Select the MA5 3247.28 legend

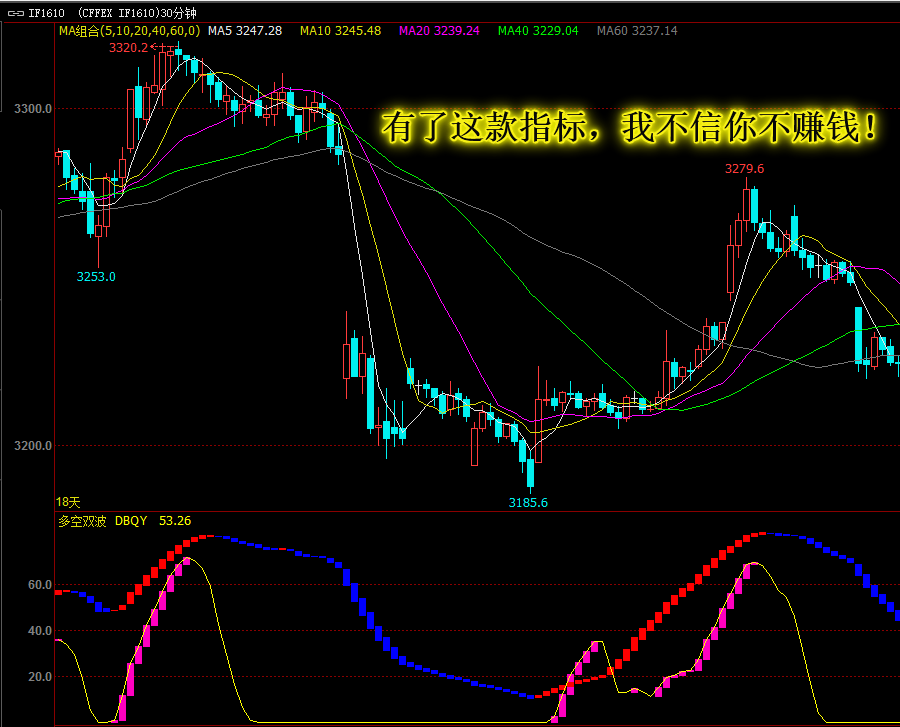[245, 31]
